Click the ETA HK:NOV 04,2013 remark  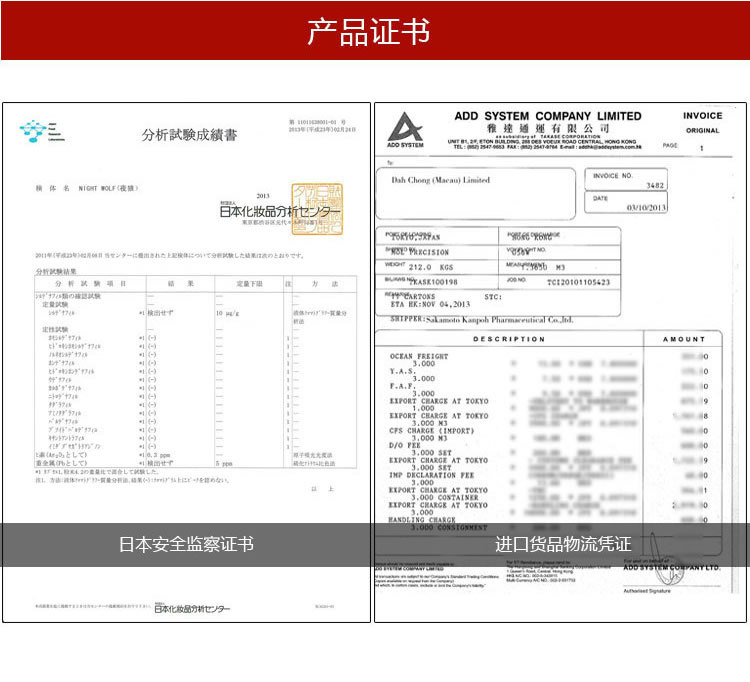click(x=430, y=304)
